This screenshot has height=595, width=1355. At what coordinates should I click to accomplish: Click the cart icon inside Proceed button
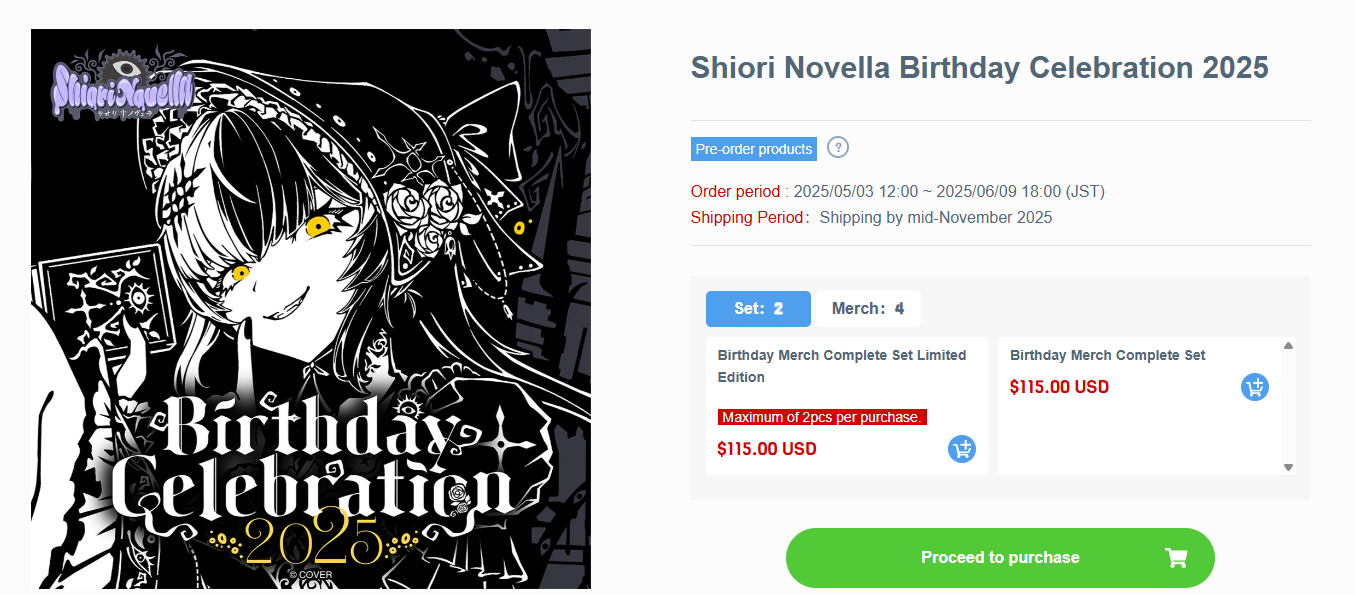tap(1176, 557)
